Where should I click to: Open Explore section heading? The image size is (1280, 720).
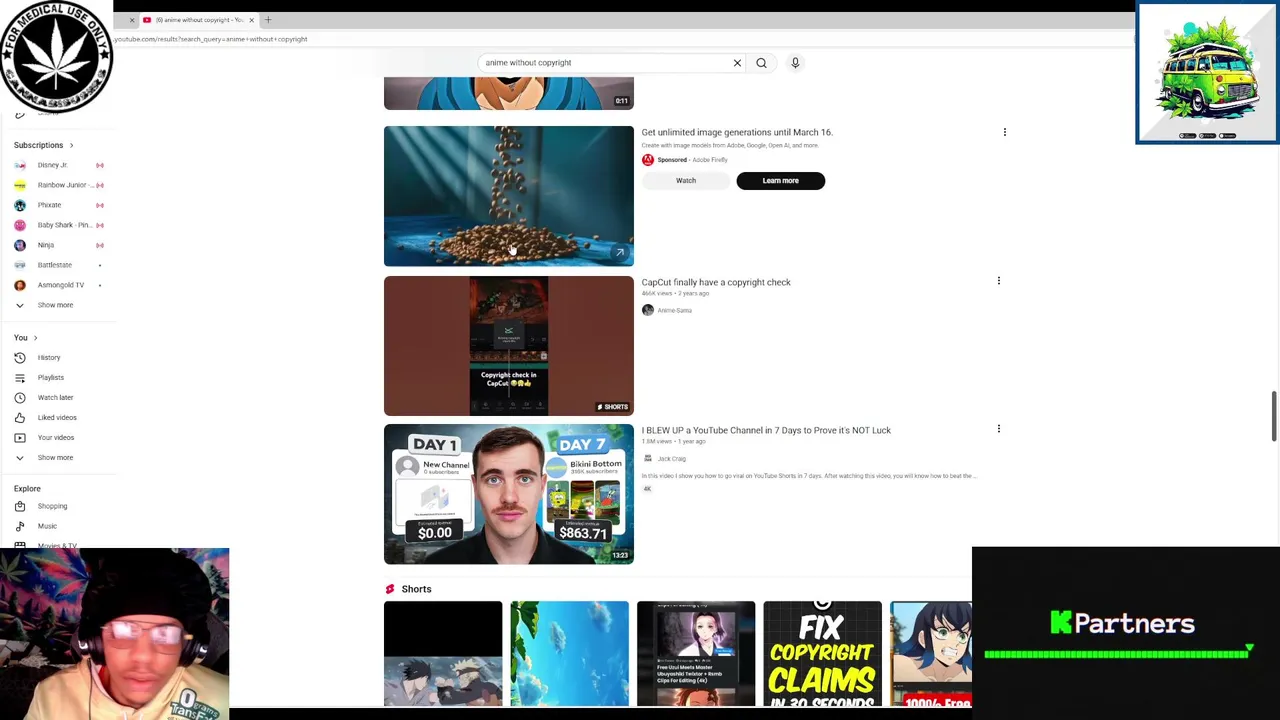point(27,489)
